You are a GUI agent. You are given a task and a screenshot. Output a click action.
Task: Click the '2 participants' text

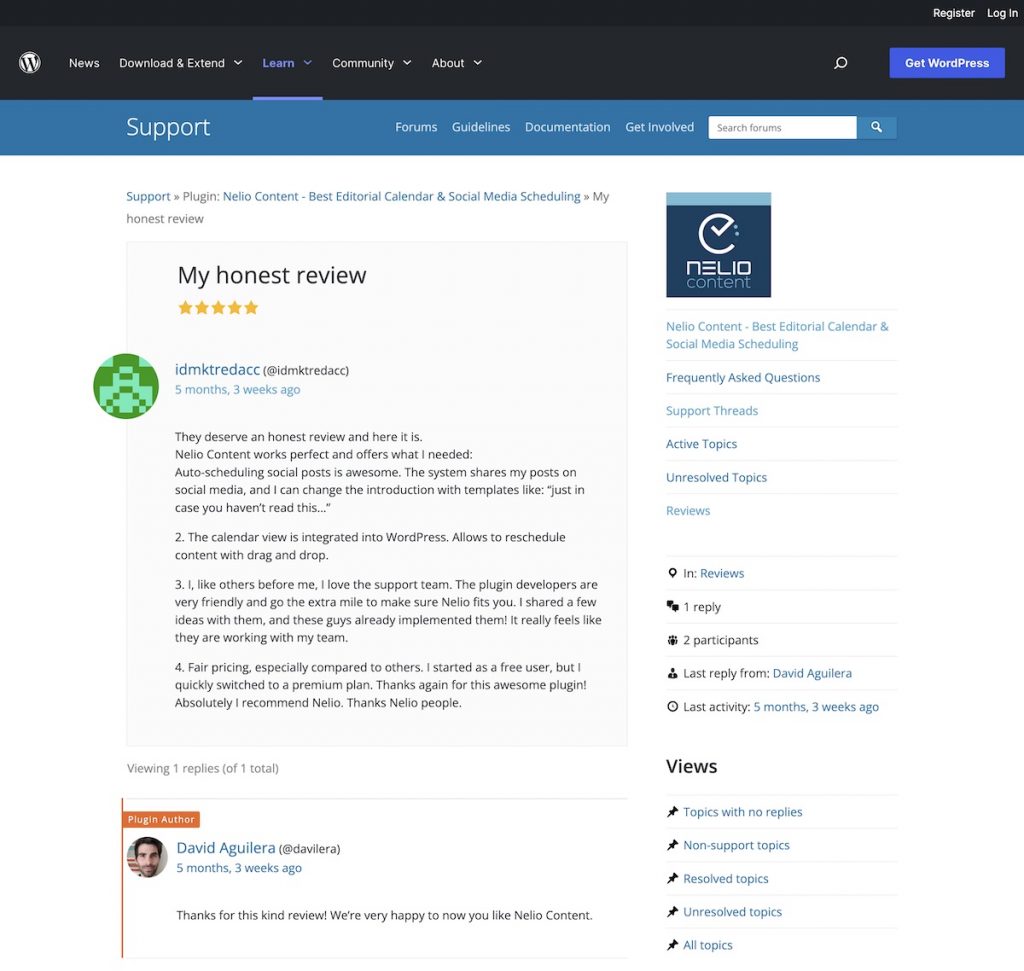pyautogui.click(x=720, y=639)
